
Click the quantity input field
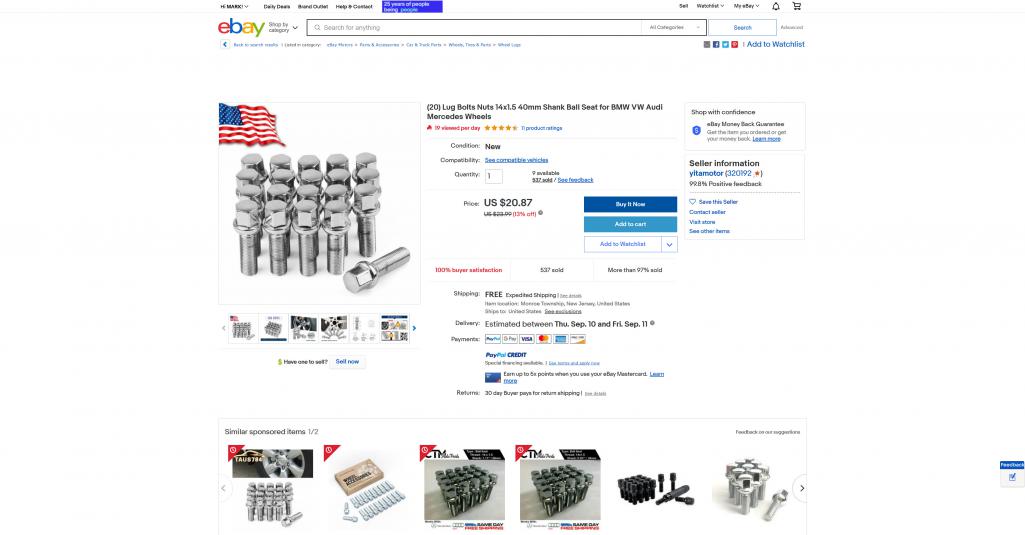(x=494, y=176)
